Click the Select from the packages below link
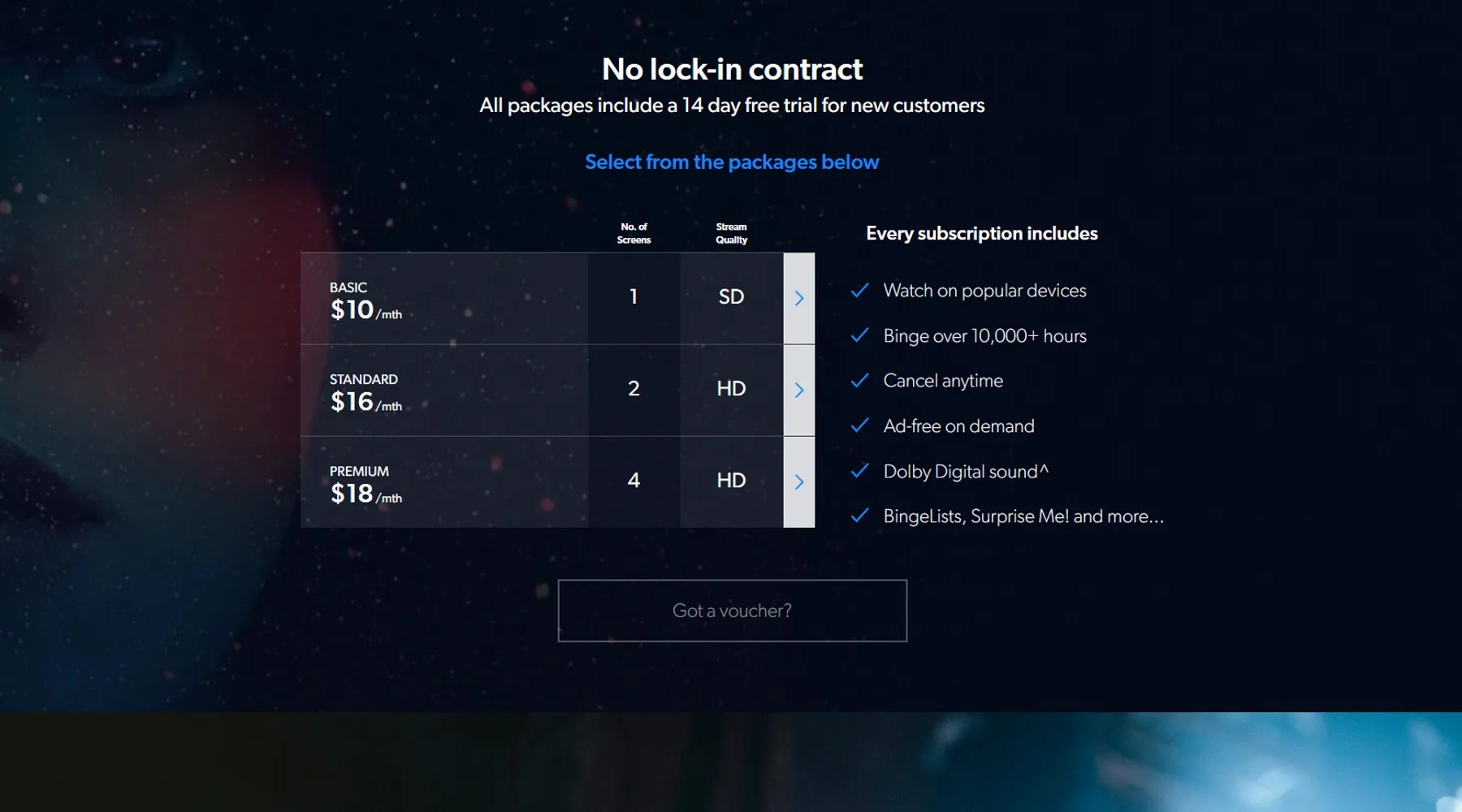Screen dimensions: 1462x812 click(x=732, y=162)
